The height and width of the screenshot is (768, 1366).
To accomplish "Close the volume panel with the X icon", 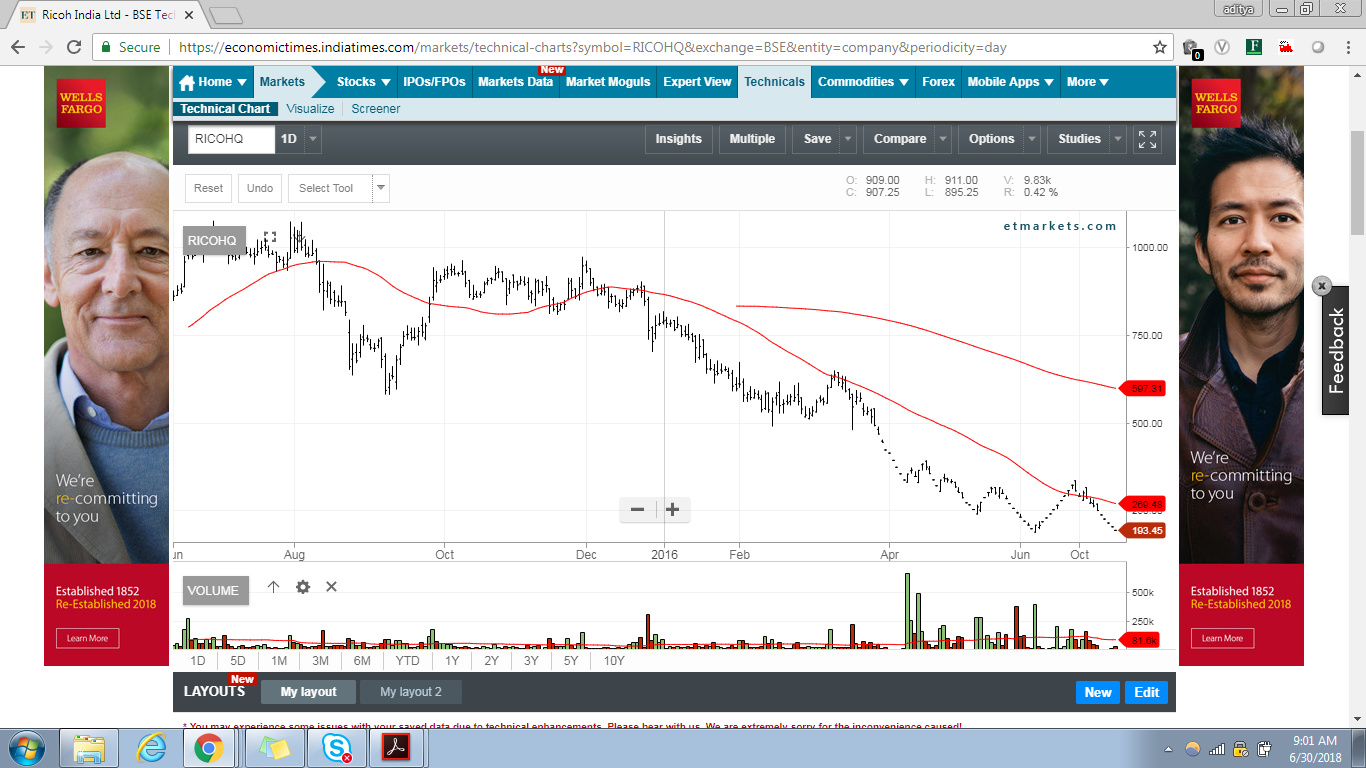I will click(x=332, y=587).
